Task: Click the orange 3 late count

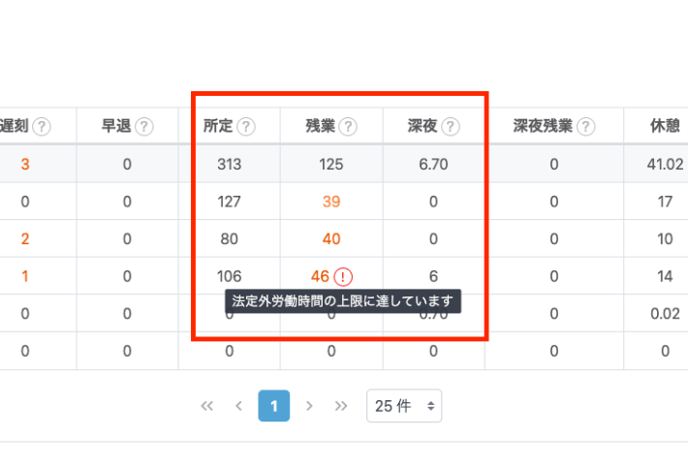Action: coord(25,164)
